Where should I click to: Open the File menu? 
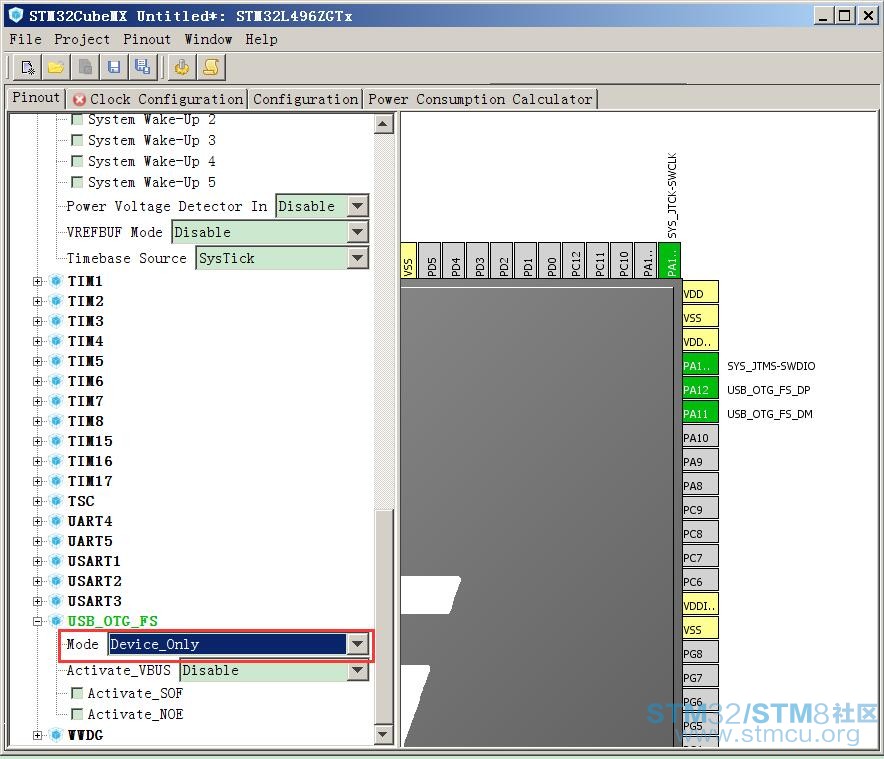(25, 39)
